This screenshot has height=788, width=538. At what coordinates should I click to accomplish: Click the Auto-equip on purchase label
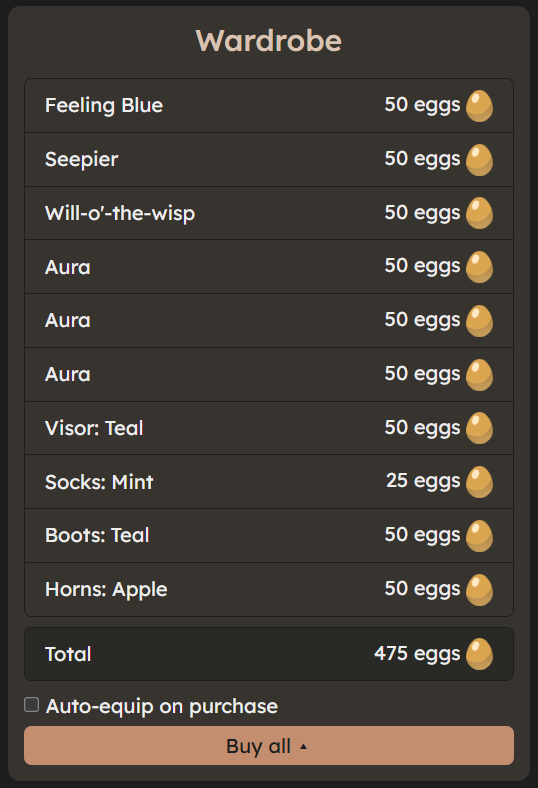(x=162, y=706)
